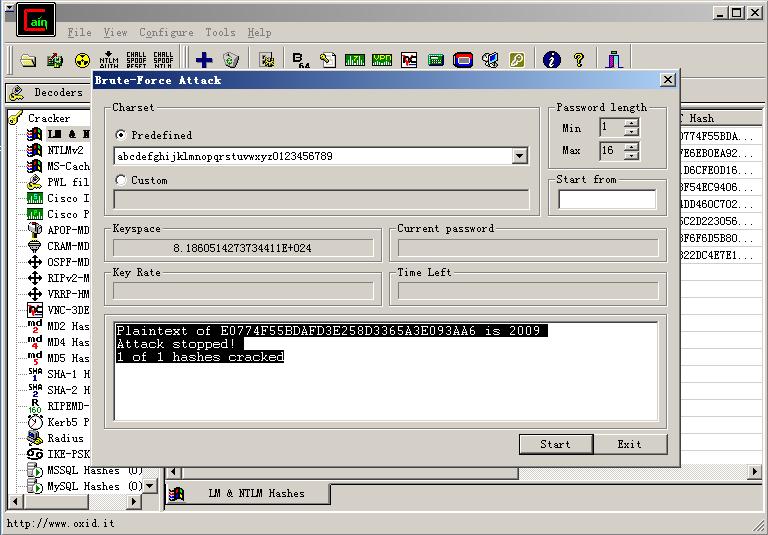768x535 pixels.
Task: Click the Exit door toolbar icon
Action: (x=614, y=60)
